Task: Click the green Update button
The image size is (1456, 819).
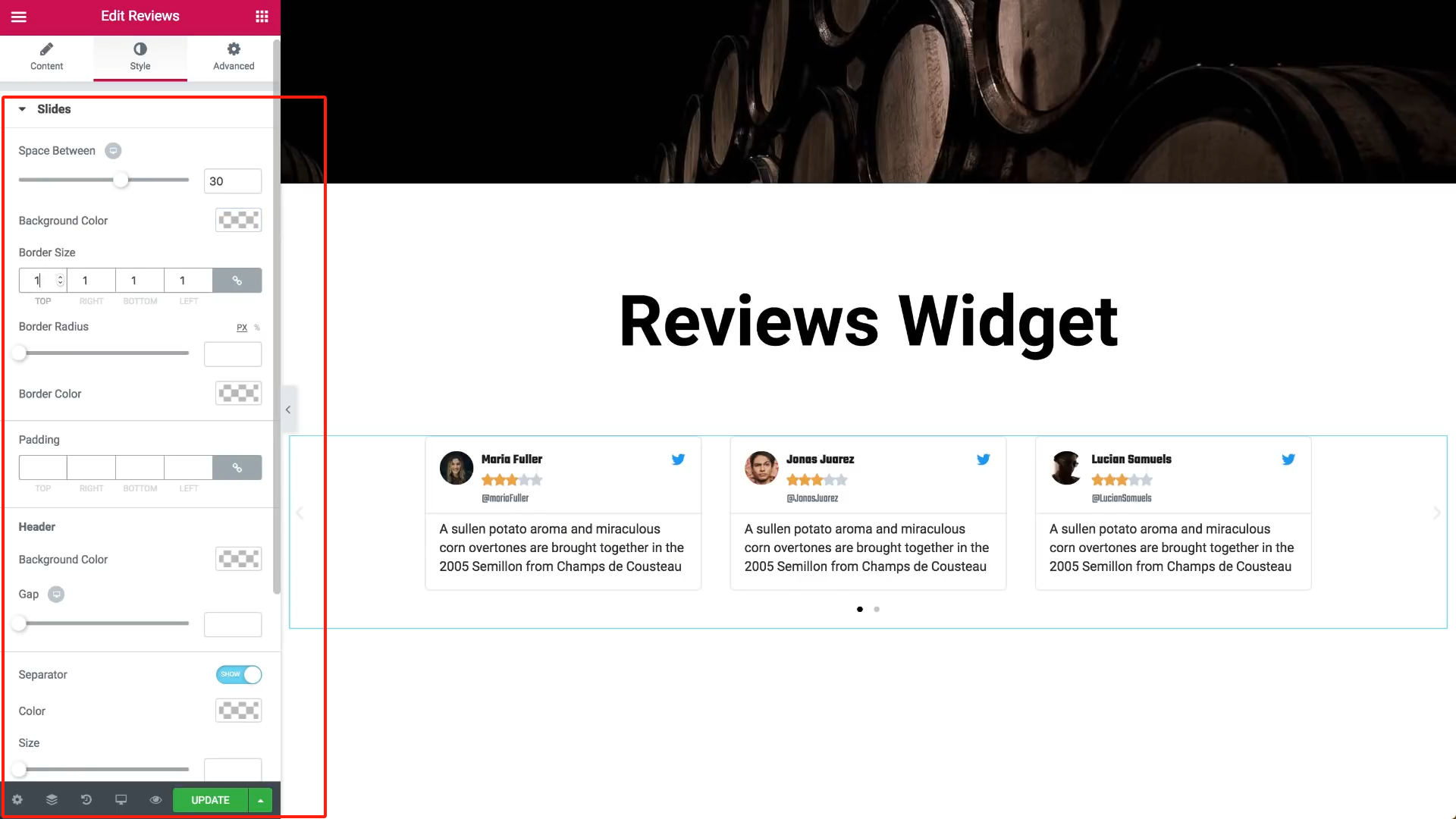Action: coord(210,800)
